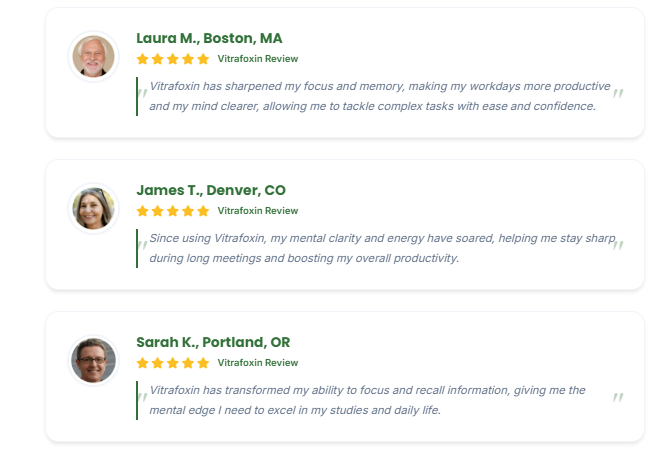Image resolution: width=668 pixels, height=451 pixels.
Task: Click closing quote mark in Laura's review
Action: 618,94
